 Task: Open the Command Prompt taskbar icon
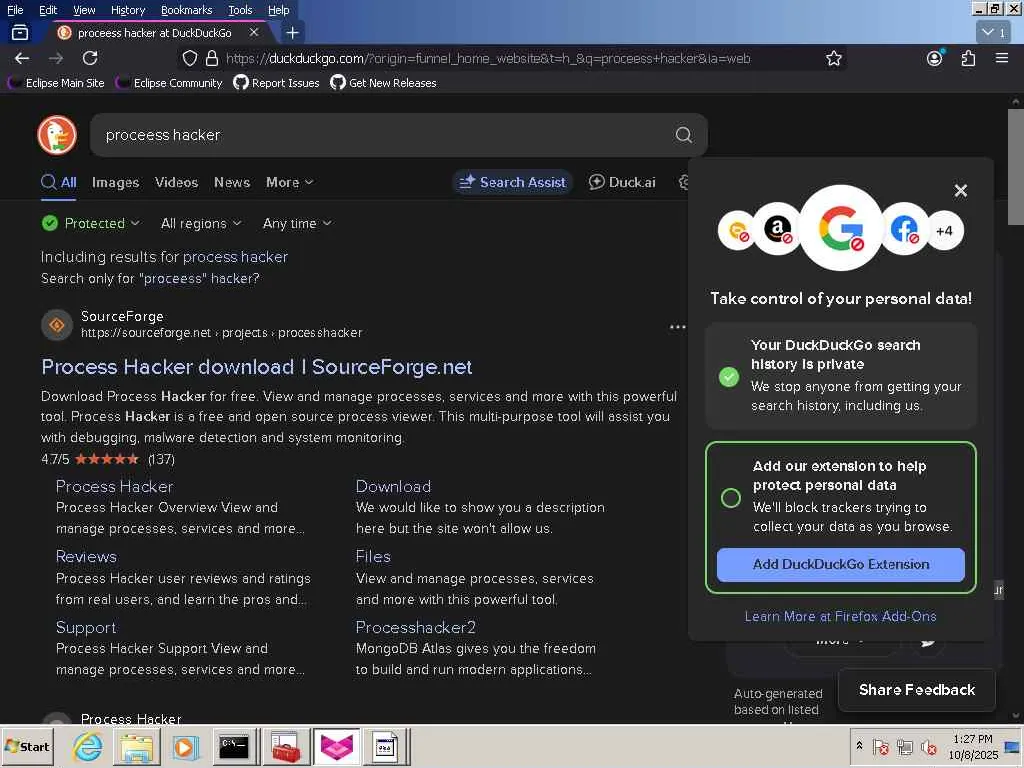pos(234,746)
